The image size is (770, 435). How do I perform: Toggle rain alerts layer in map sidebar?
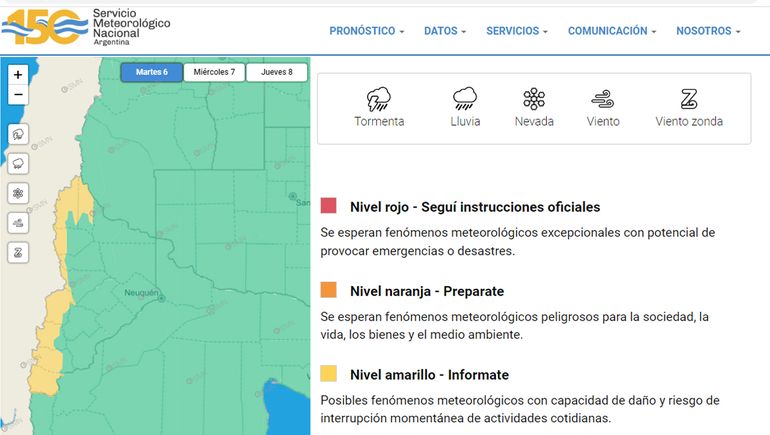(x=18, y=163)
